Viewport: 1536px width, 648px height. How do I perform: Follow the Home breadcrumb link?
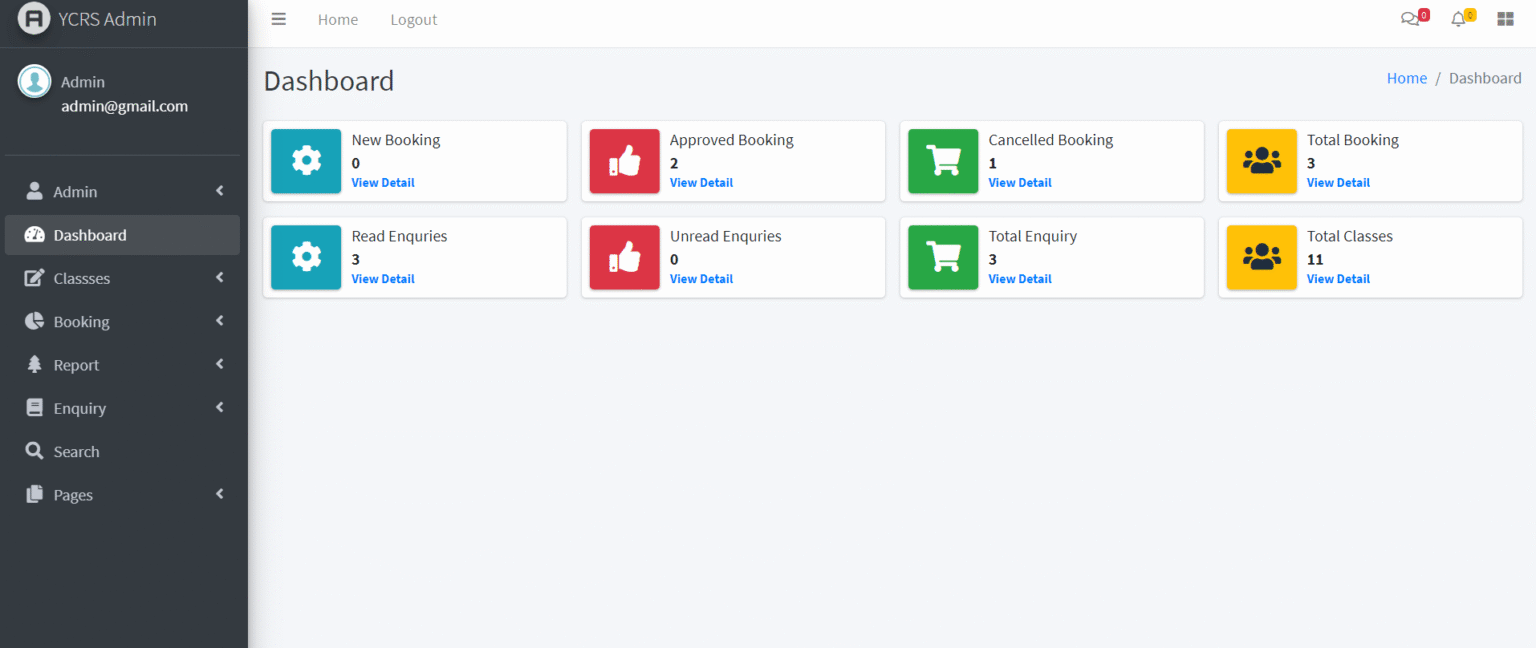[x=1406, y=78]
